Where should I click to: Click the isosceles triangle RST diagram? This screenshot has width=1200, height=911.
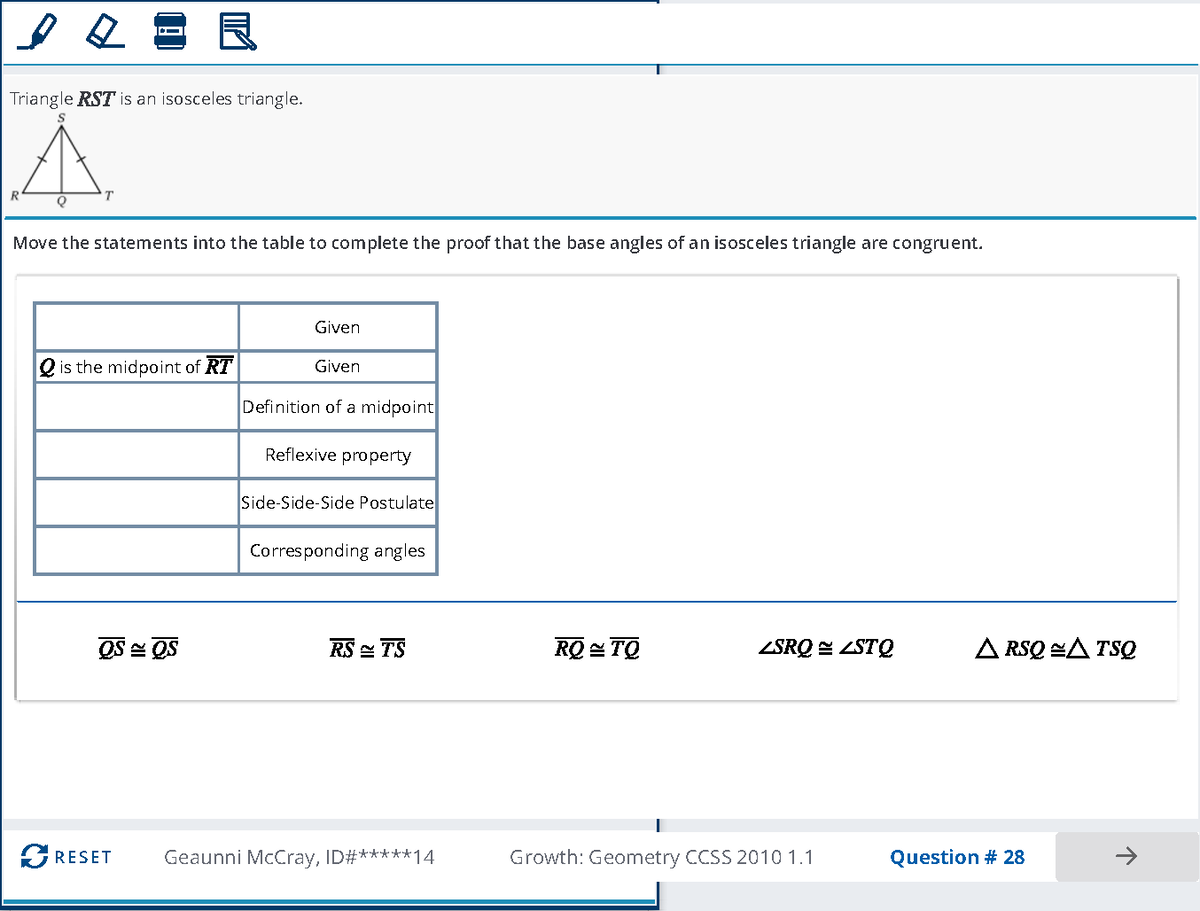(62, 160)
